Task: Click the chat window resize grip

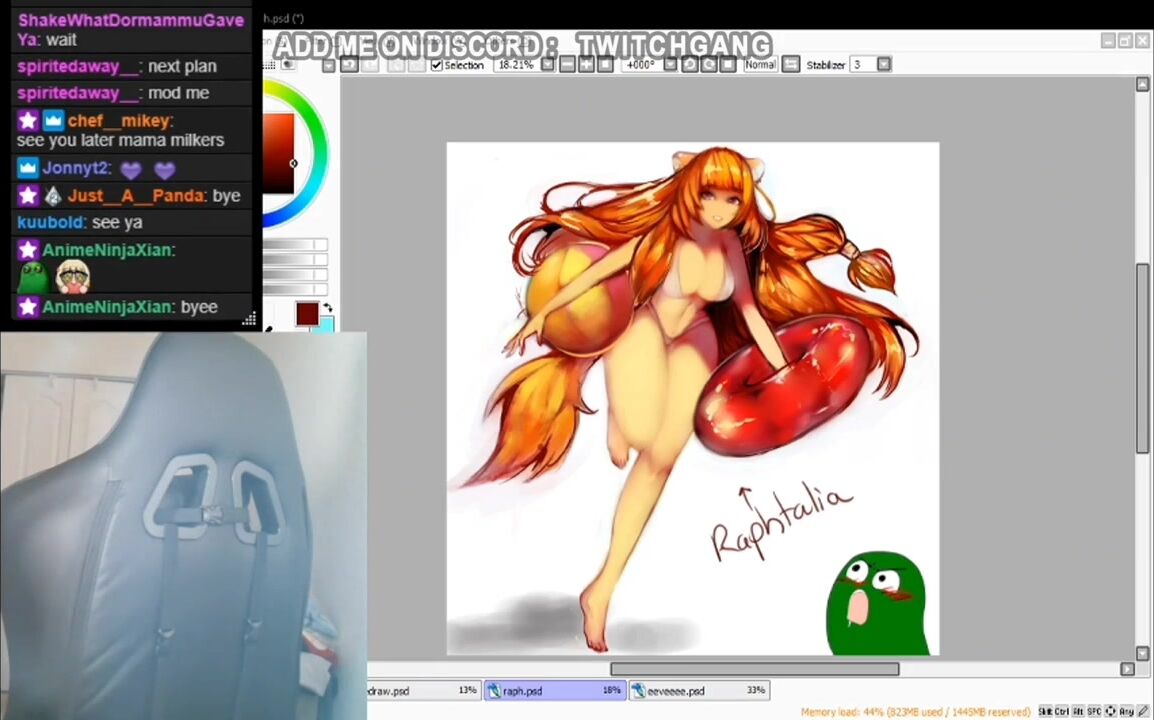Action: [x=249, y=318]
